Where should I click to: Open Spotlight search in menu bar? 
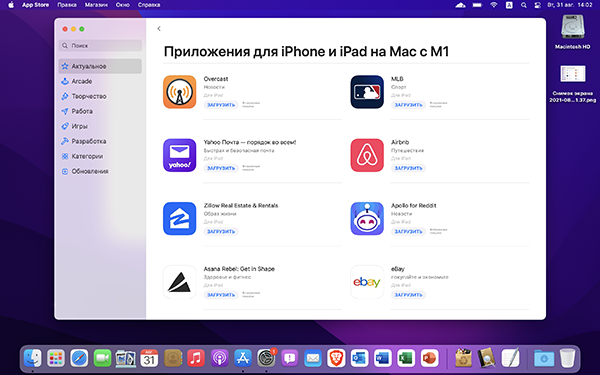click(523, 5)
